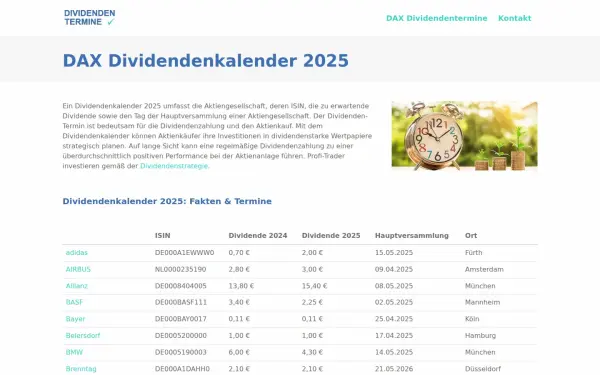Open the DAX Dividendentermine menu item

[437, 18]
